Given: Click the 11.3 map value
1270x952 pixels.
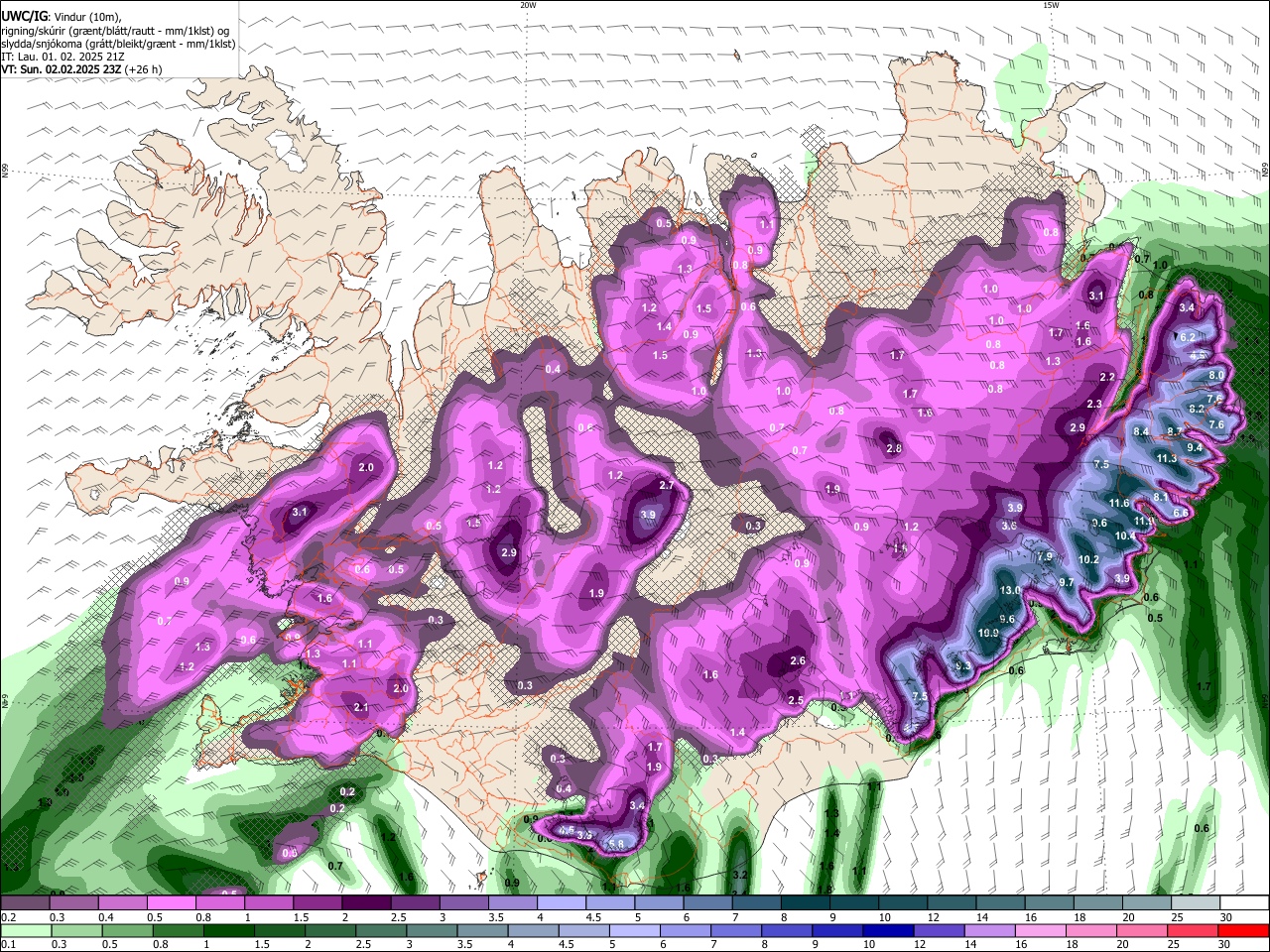Looking at the screenshot, I should click(1166, 458).
